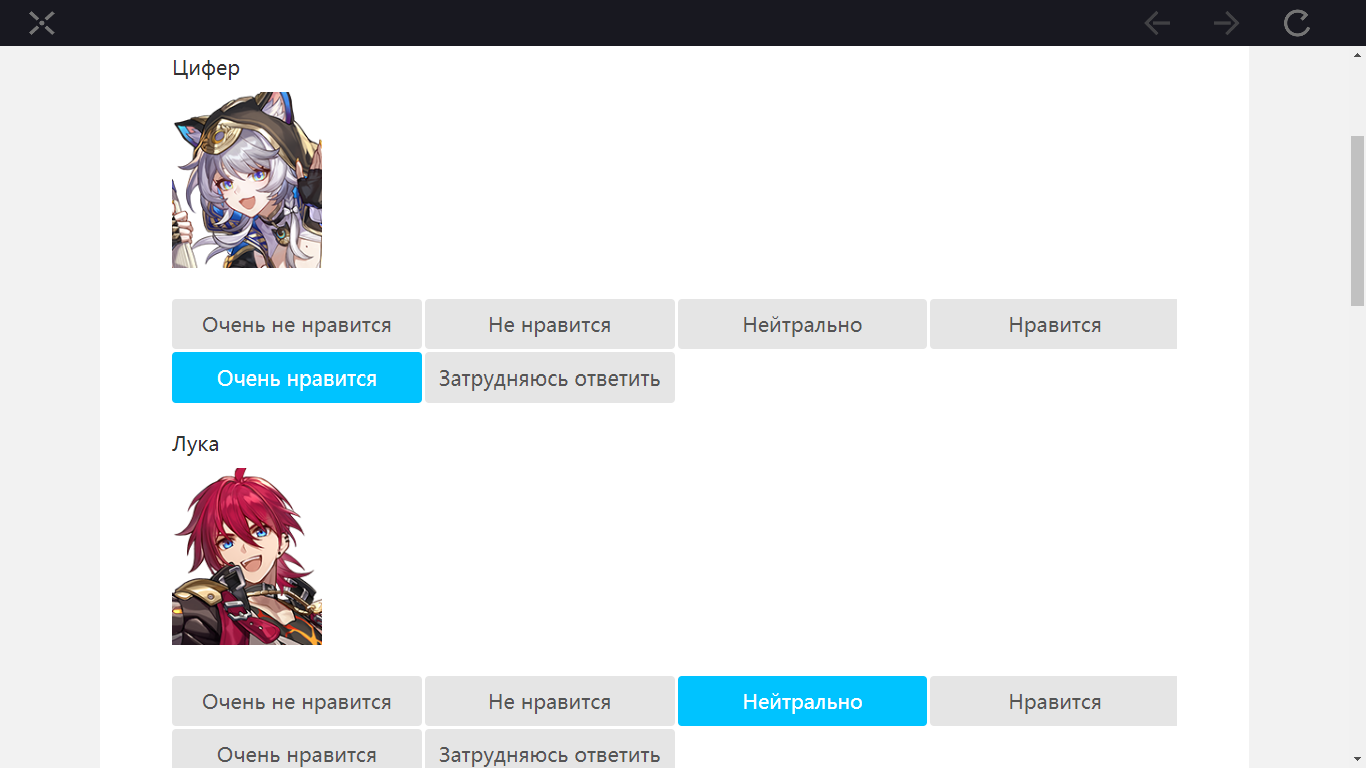Viewport: 1366px width, 768px height.
Task: Go back with the left arrow icon
Action: tap(1157, 23)
